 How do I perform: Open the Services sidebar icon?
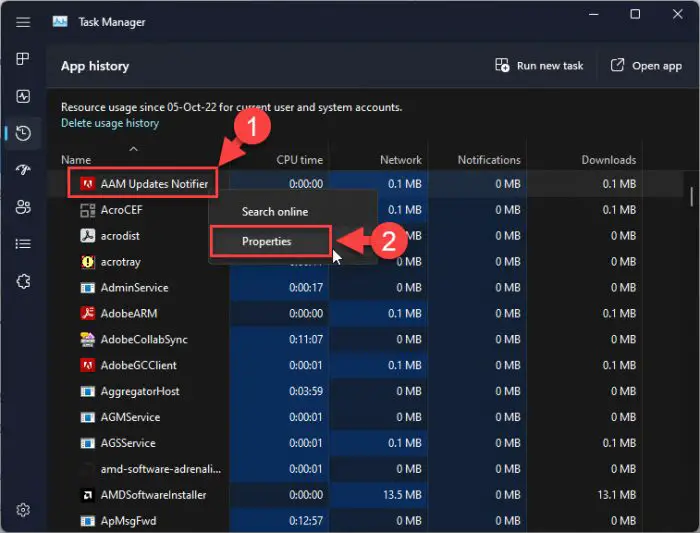[x=23, y=281]
